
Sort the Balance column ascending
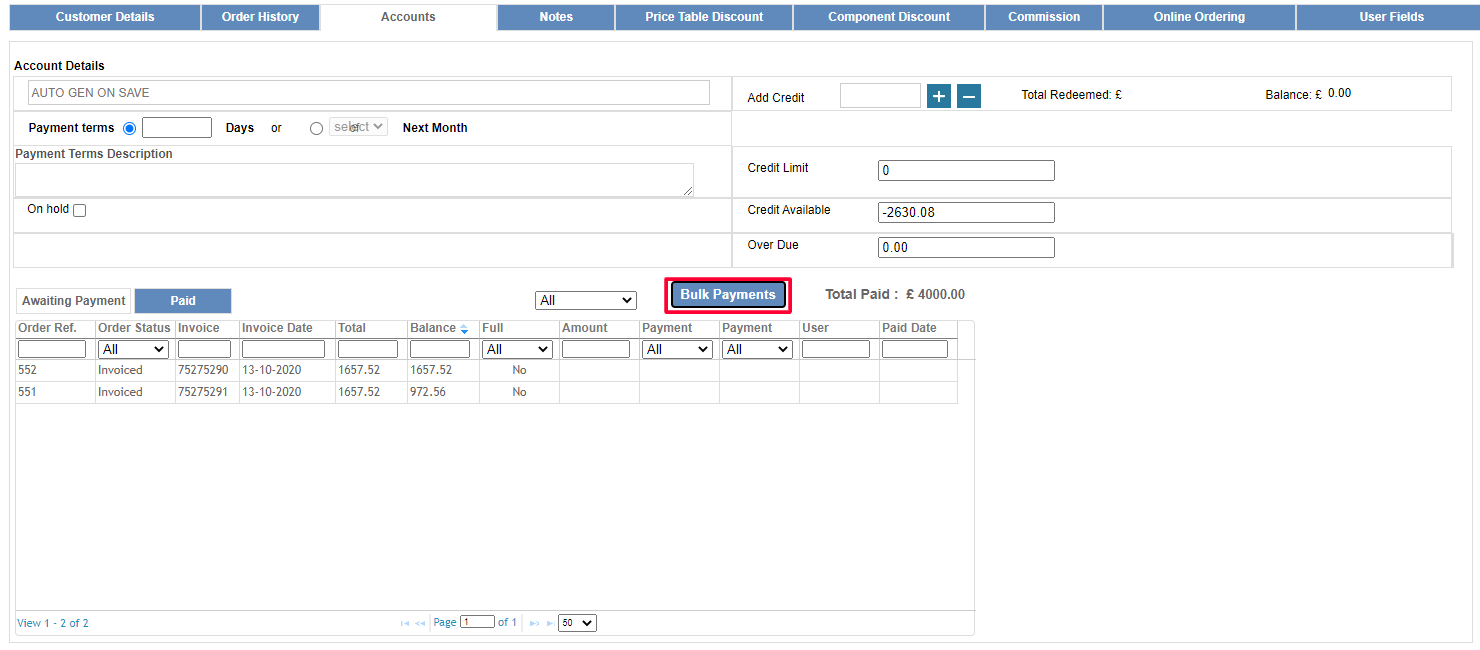(464, 325)
